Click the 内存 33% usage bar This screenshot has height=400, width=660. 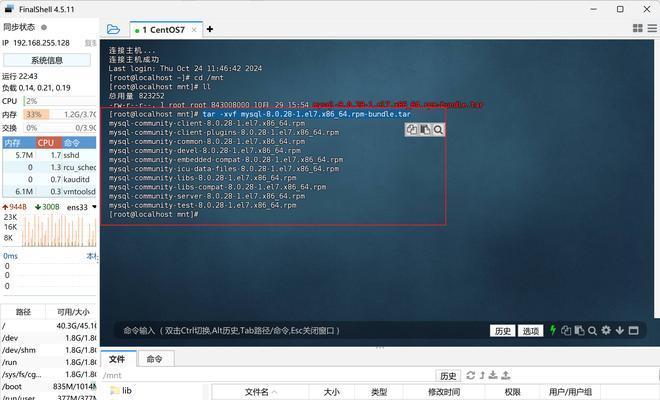(x=60, y=115)
